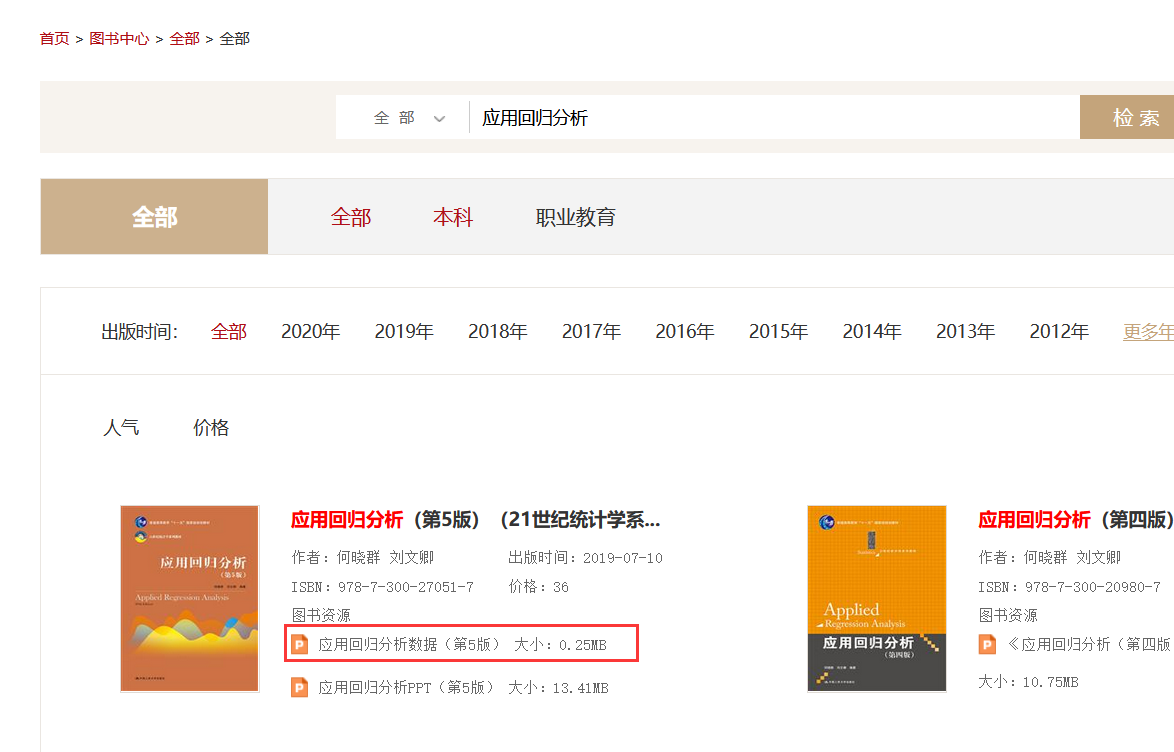The width and height of the screenshot is (1174, 752).
Task: Filter books by 2019年
Action: pyautogui.click(x=404, y=331)
